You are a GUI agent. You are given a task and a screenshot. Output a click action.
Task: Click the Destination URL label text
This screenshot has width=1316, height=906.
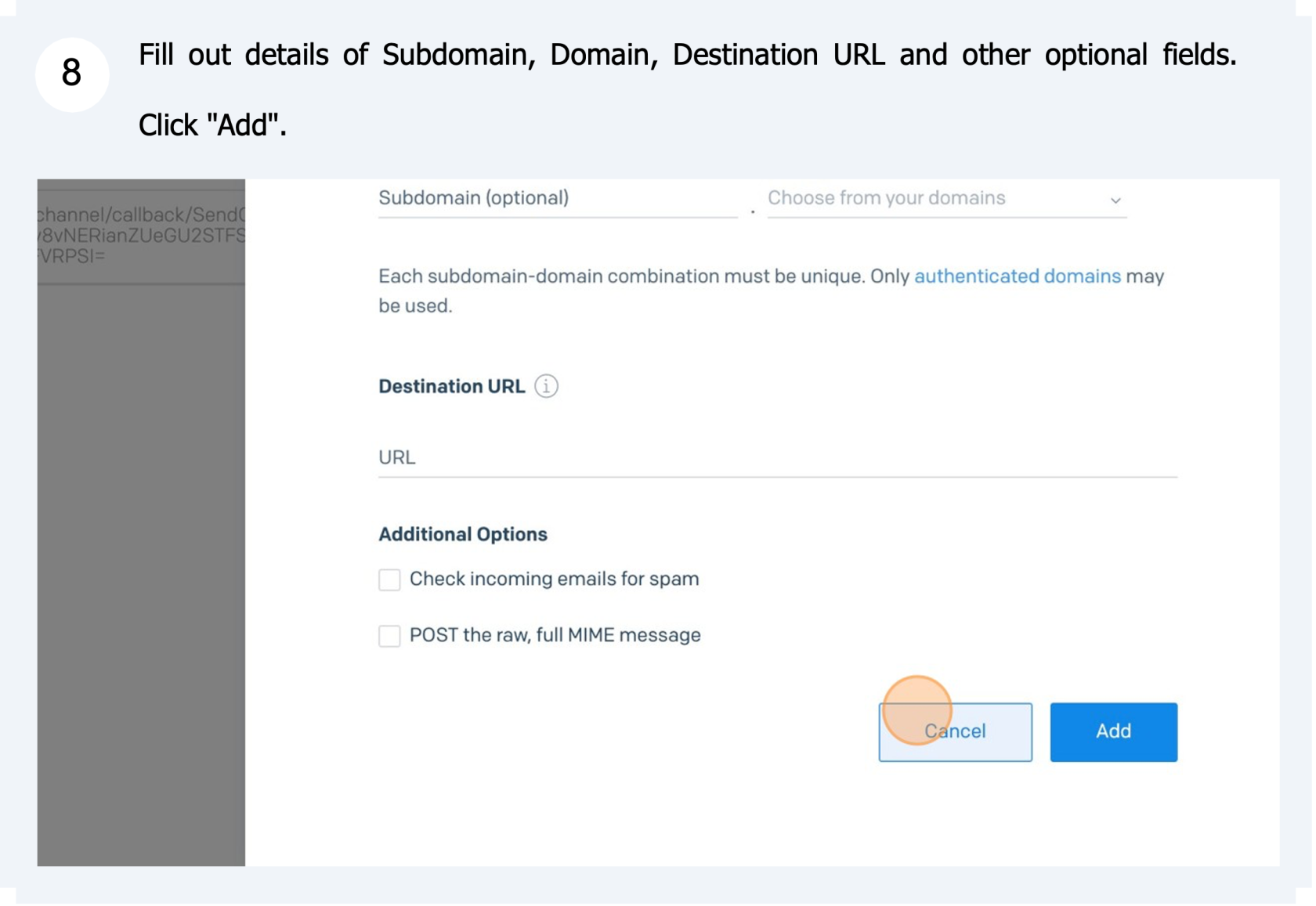[453, 388]
